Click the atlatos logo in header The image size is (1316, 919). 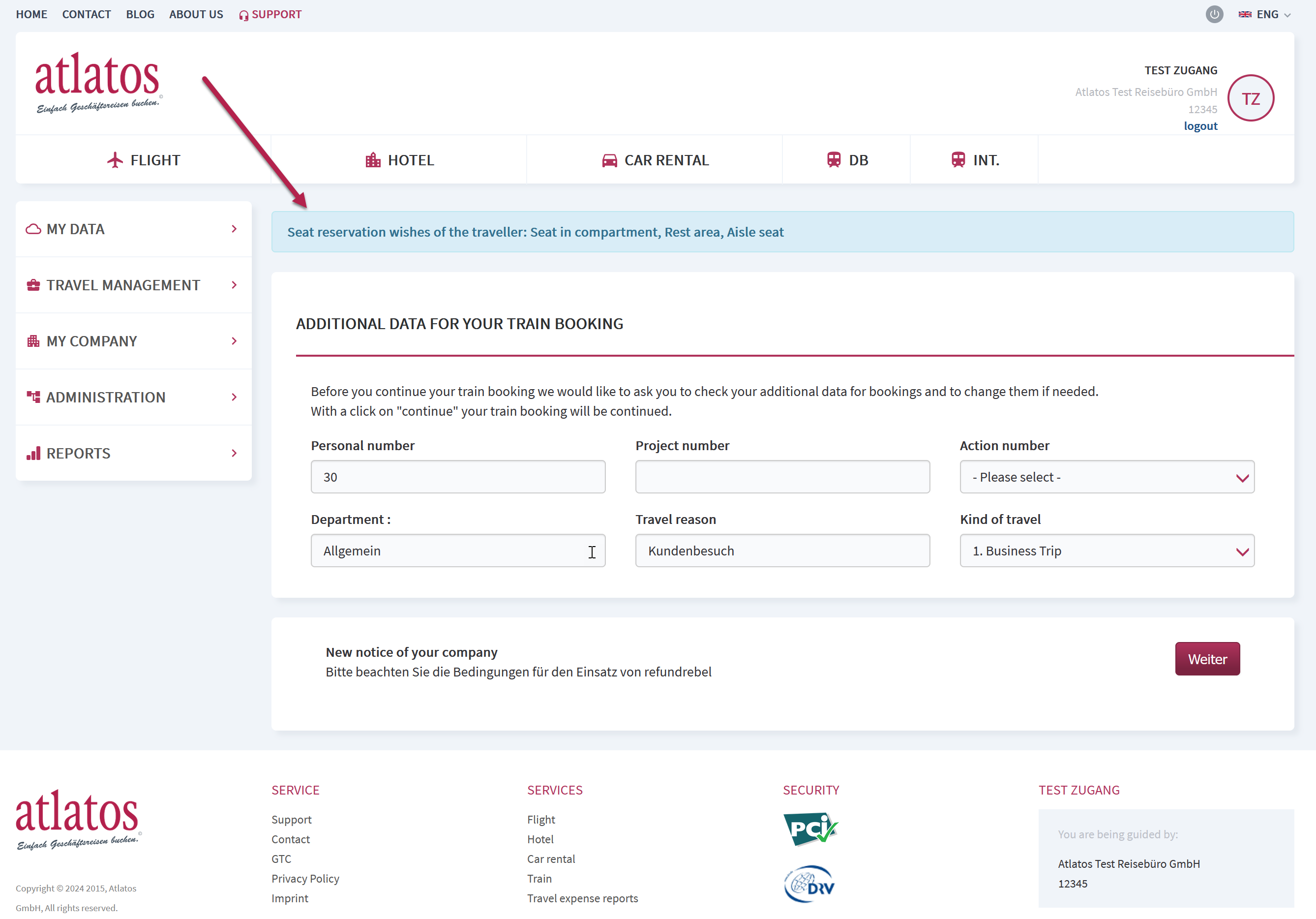pyautogui.click(x=98, y=83)
